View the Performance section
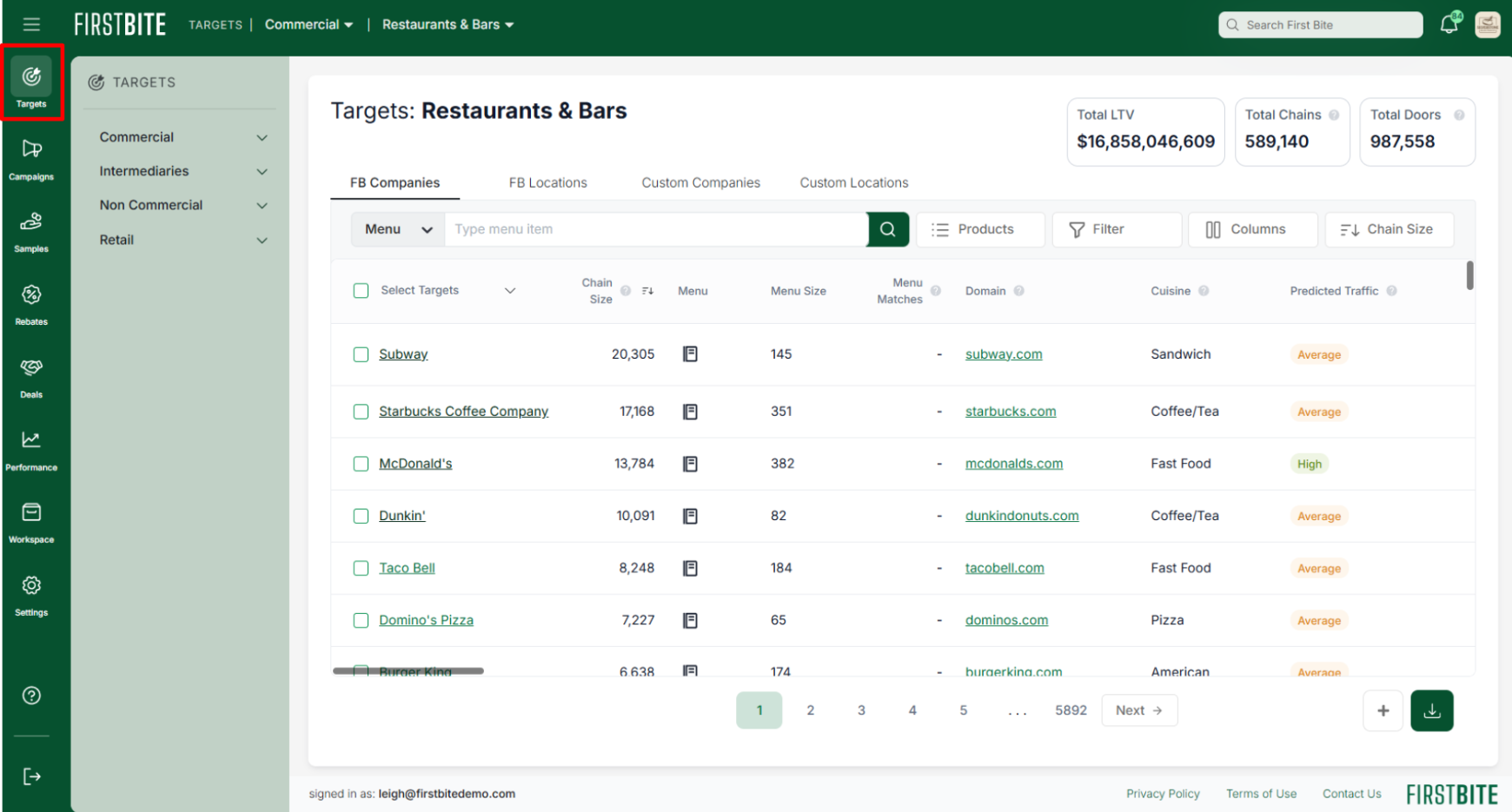This screenshot has width=1512, height=812. 31,451
